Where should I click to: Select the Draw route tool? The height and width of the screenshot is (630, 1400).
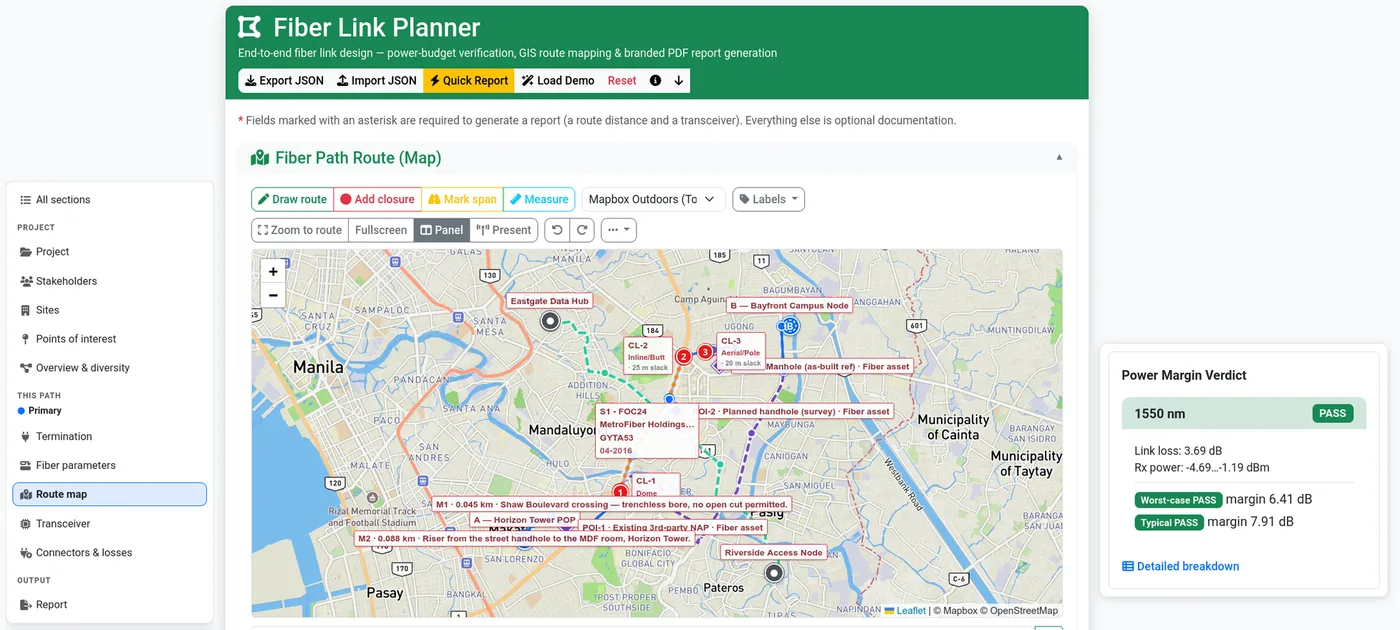coord(292,200)
